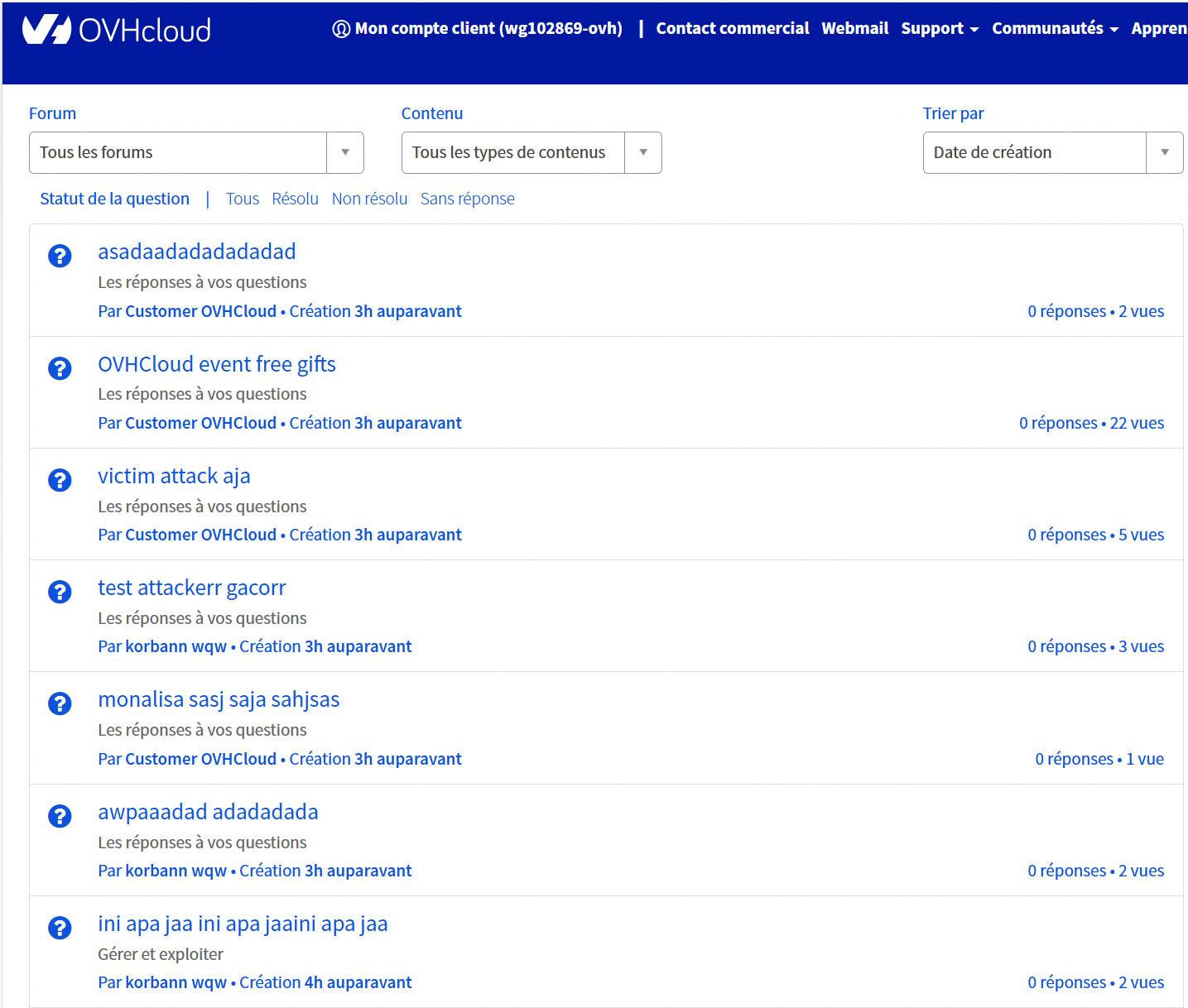This screenshot has height=1008, width=1188.
Task: Open the OVHCloud event free gifts thread
Action: pos(217,364)
